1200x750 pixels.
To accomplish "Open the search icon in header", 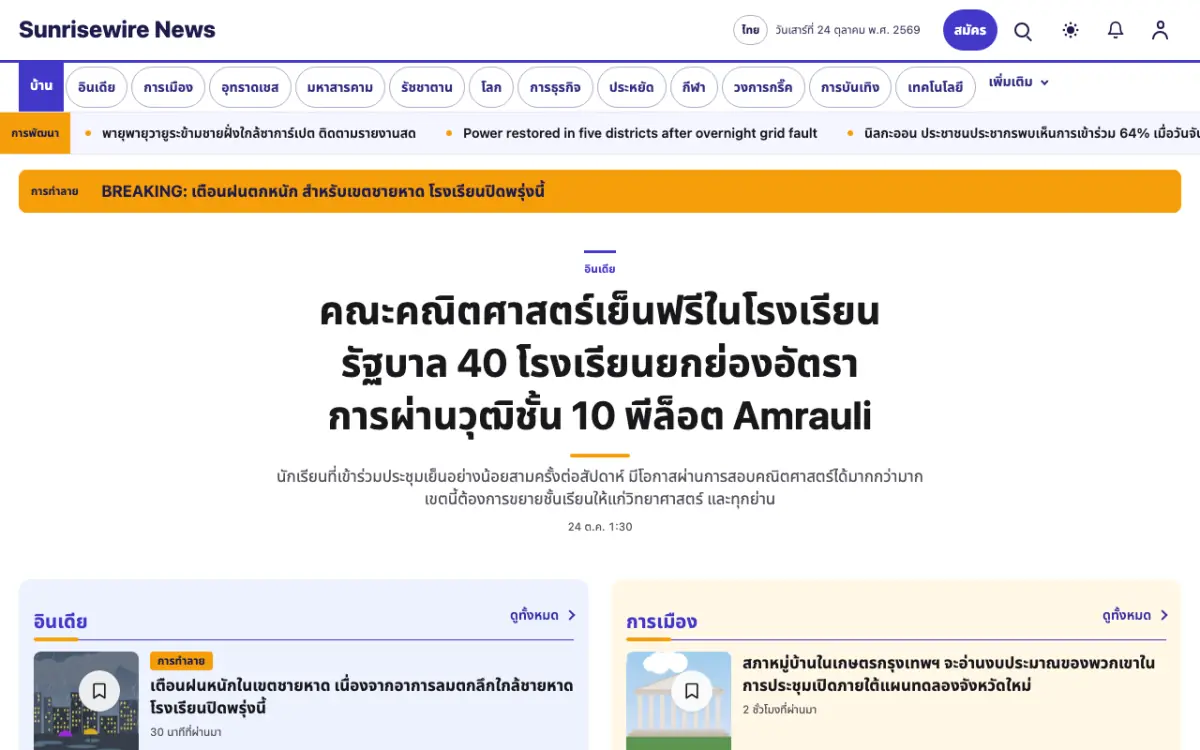I will pos(1023,31).
